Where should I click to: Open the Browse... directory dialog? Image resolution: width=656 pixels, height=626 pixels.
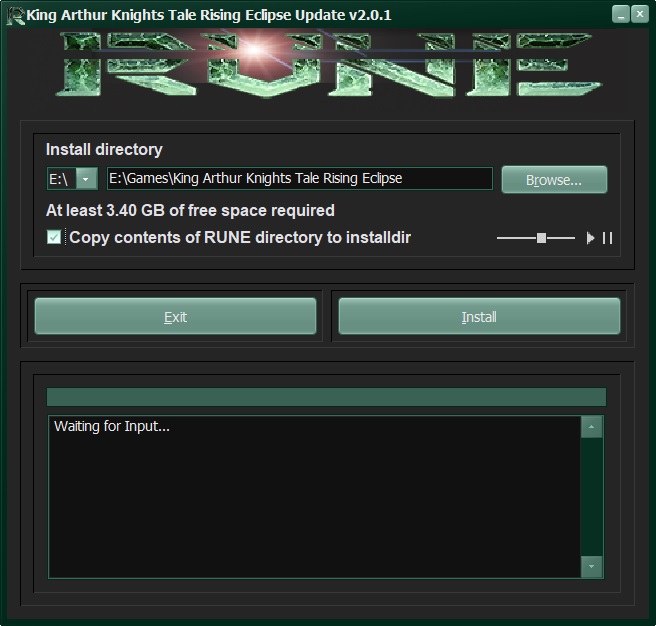[x=554, y=180]
